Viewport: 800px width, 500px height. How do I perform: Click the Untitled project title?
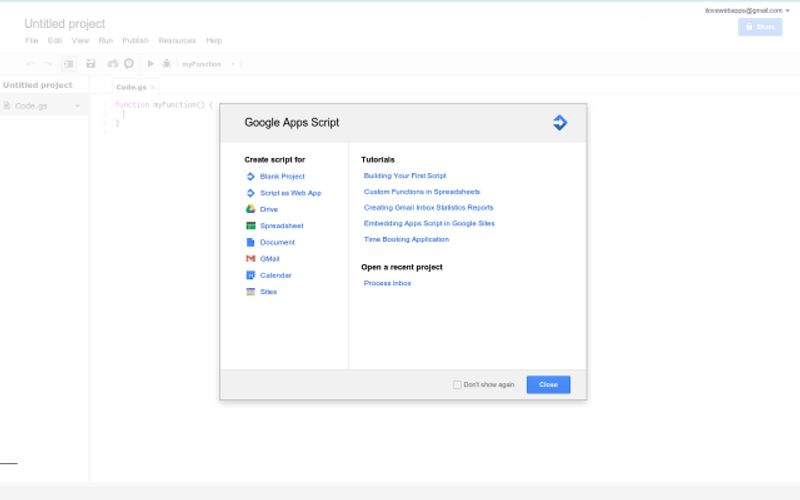[64, 24]
